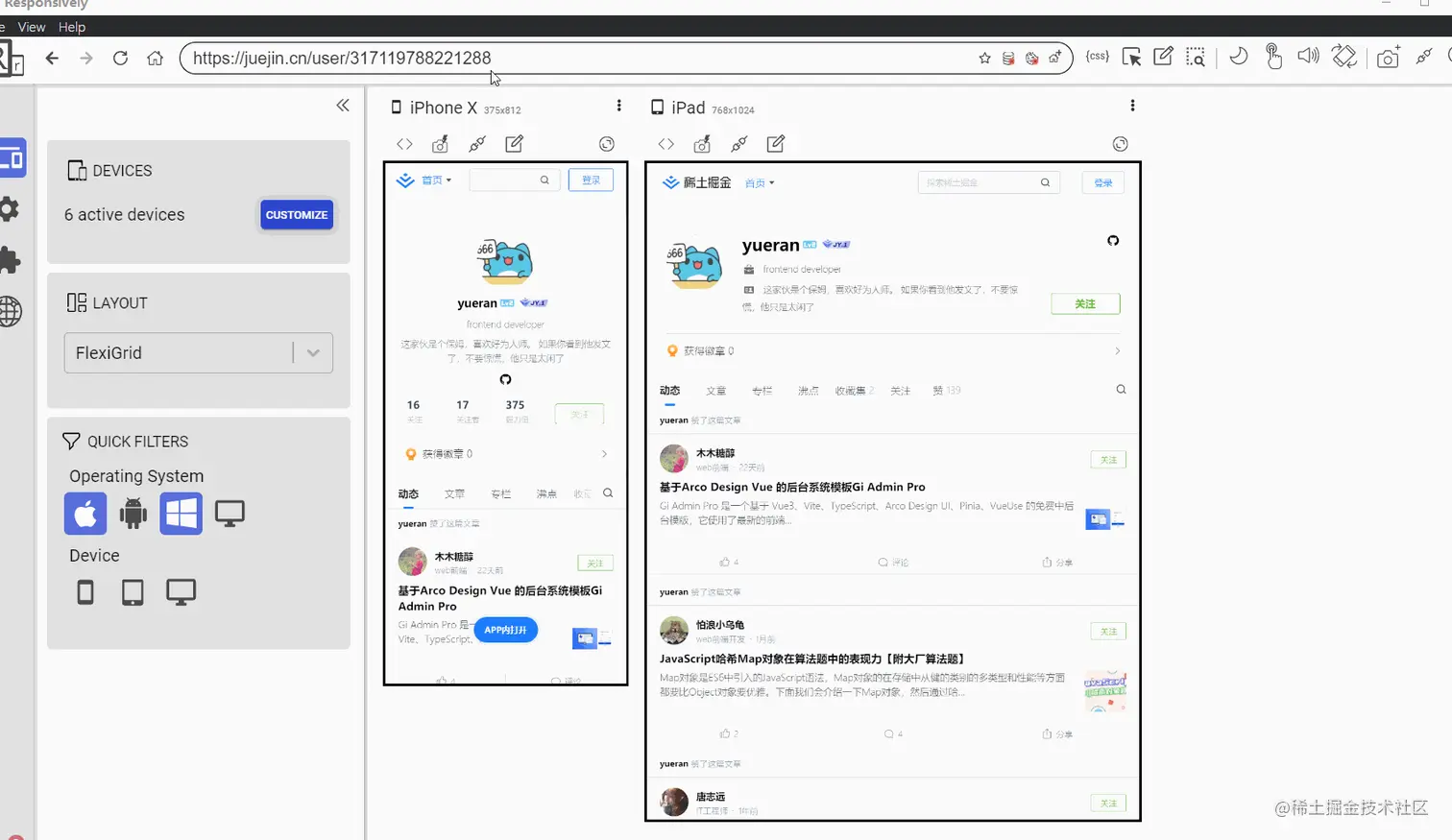Screen dimensions: 1452x840
Task: Collapse the sidebar drawer with double chevron
Action: point(343,106)
